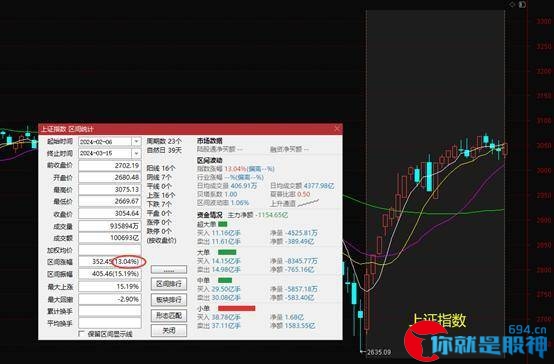Click the 2635.09 low price marker

coord(379,352)
